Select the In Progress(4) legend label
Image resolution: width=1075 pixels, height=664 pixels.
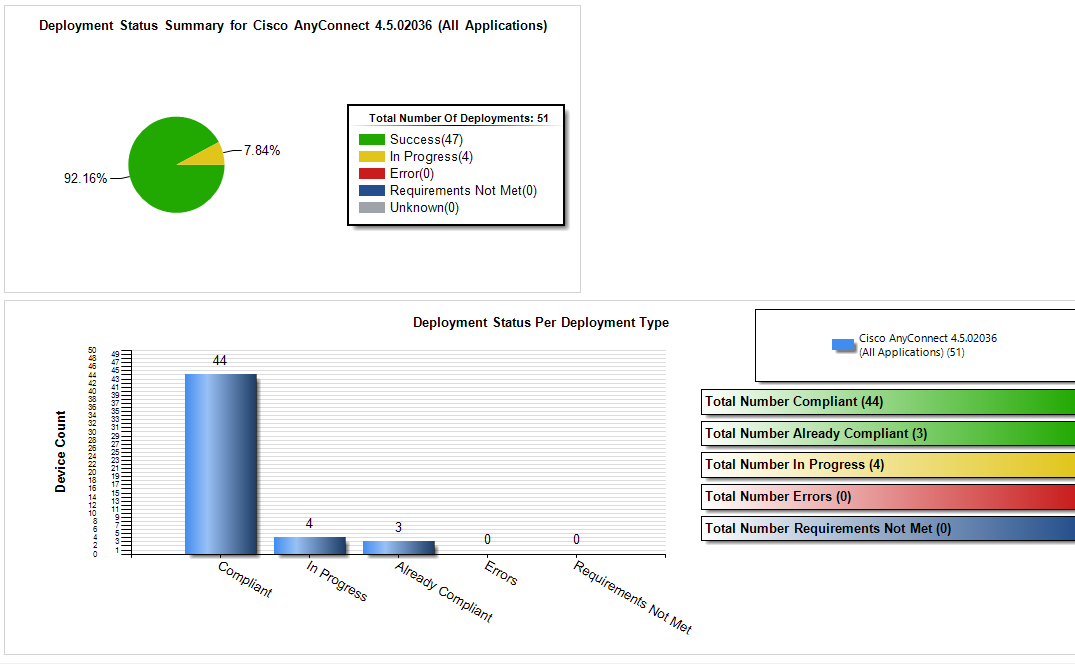point(431,156)
